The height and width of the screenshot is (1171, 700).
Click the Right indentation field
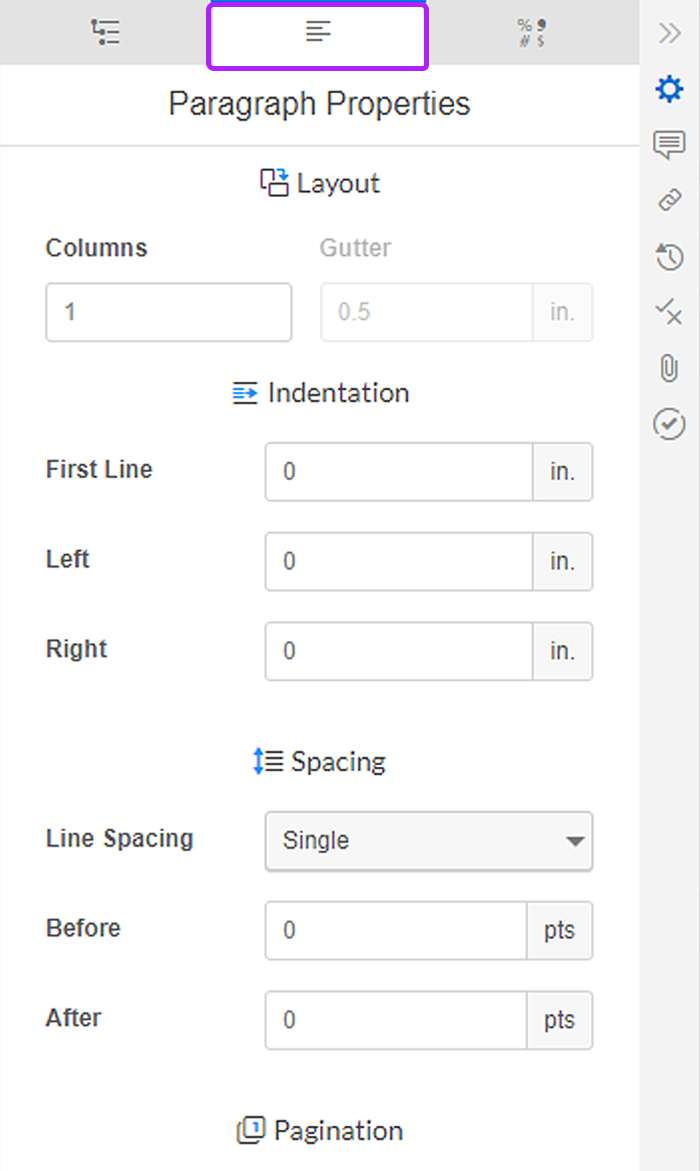(399, 651)
